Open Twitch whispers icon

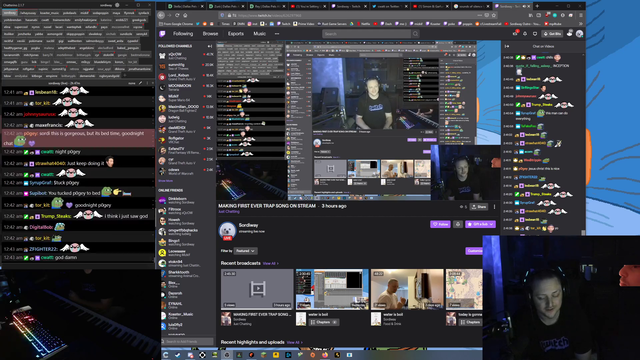(535, 34)
